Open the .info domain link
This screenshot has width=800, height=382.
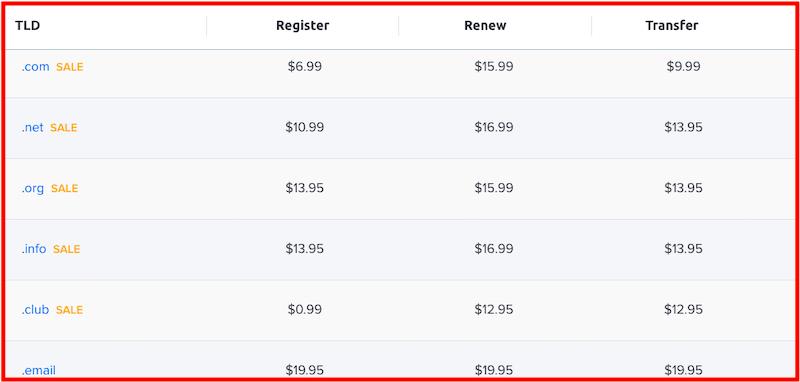tap(34, 249)
